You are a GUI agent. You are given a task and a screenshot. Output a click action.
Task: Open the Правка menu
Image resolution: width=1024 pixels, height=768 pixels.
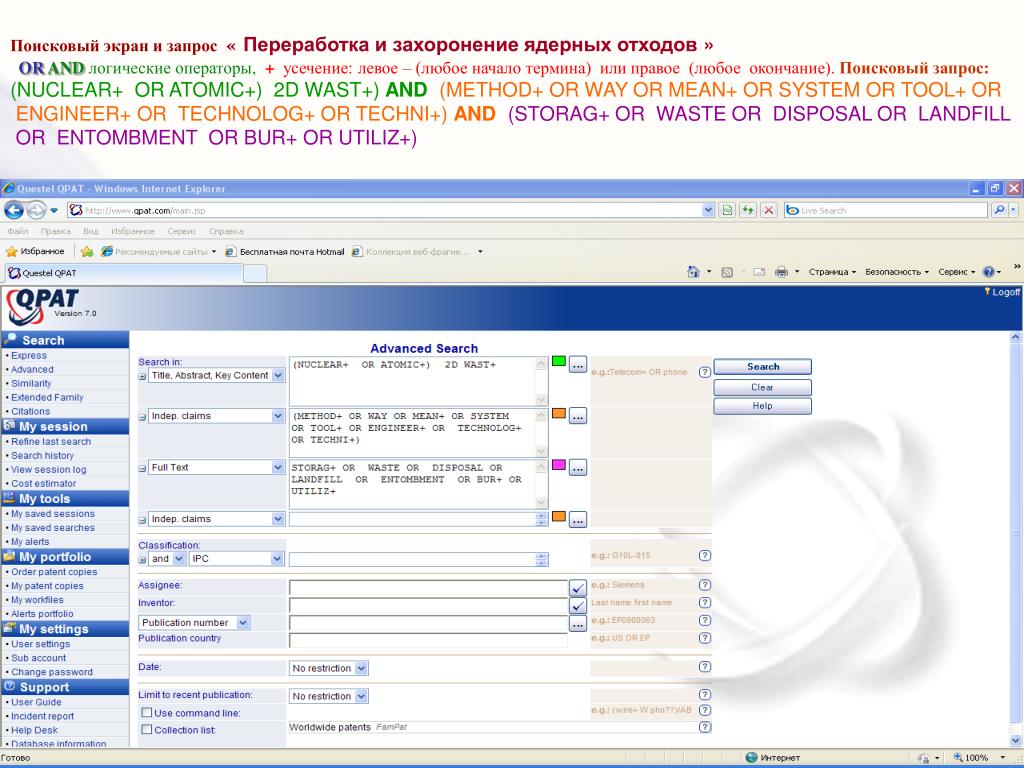tap(56, 231)
